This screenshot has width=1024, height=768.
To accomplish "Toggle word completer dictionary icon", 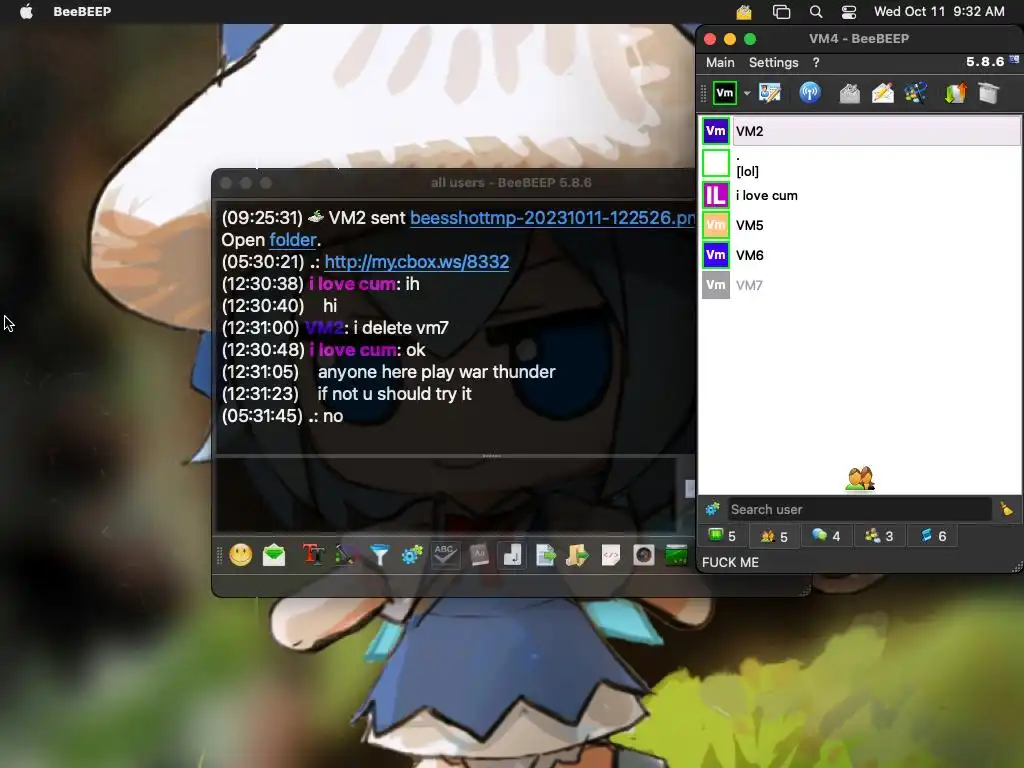I will point(479,555).
